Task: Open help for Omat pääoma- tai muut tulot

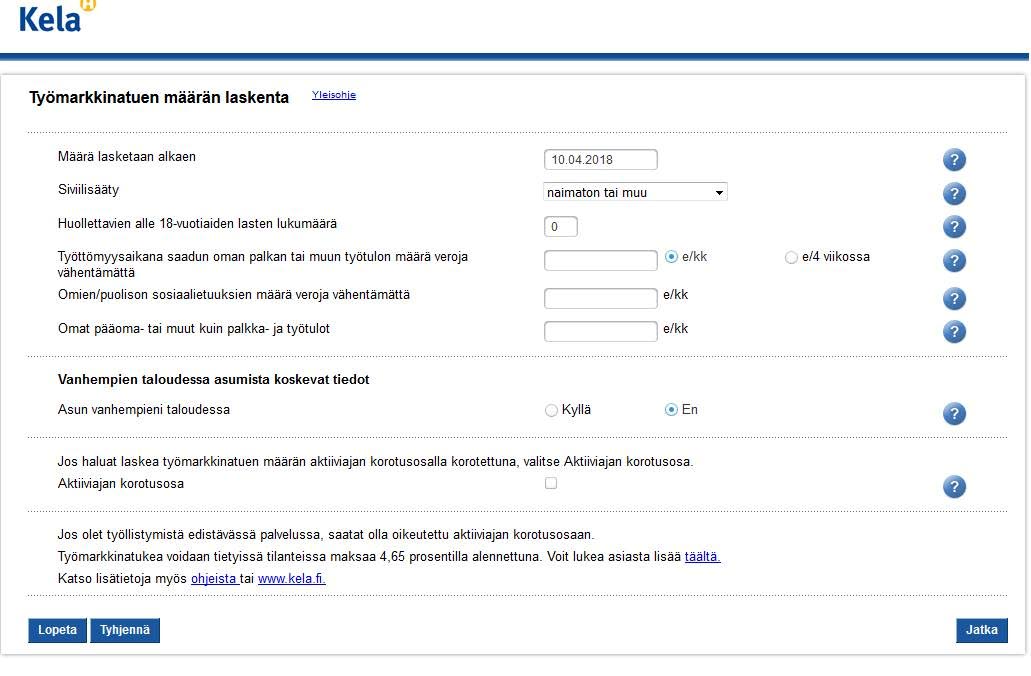Action: pos(954,331)
